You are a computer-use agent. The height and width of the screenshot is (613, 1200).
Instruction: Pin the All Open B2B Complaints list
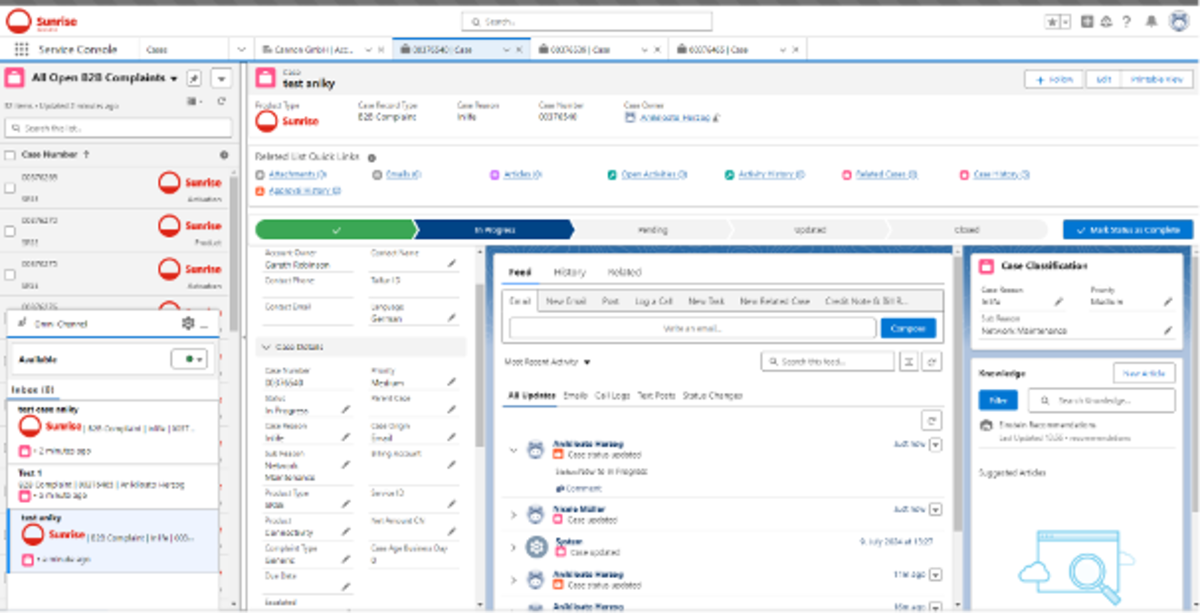tap(194, 78)
